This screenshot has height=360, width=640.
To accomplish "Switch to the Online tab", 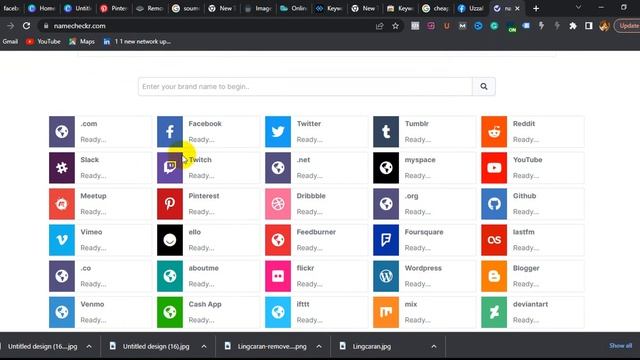I will pos(293,8).
